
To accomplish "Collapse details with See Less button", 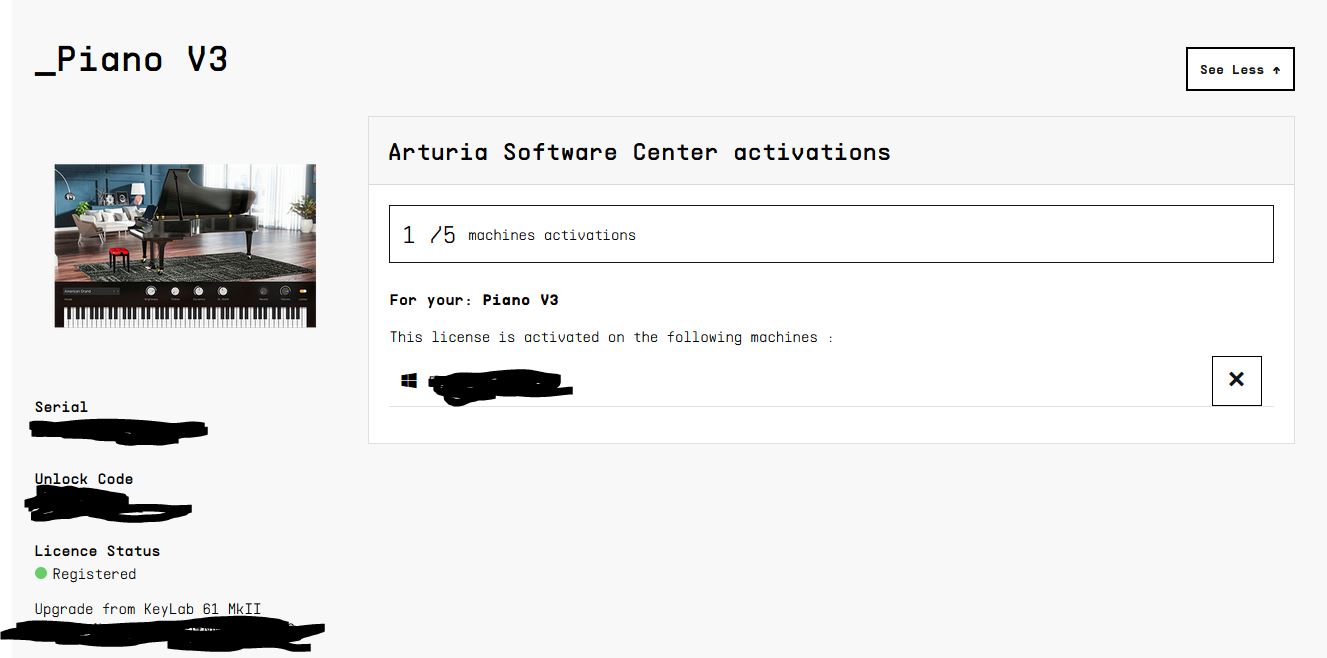I will pyautogui.click(x=1240, y=69).
